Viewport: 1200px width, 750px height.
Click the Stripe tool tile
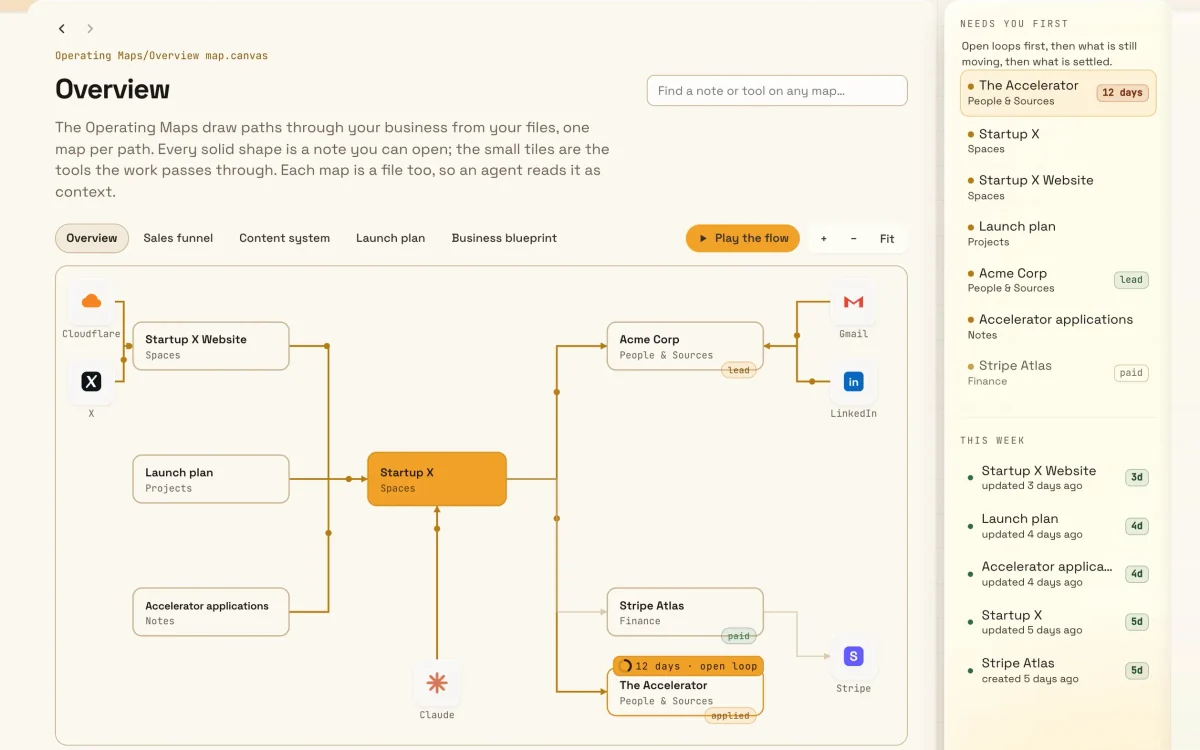(x=853, y=656)
